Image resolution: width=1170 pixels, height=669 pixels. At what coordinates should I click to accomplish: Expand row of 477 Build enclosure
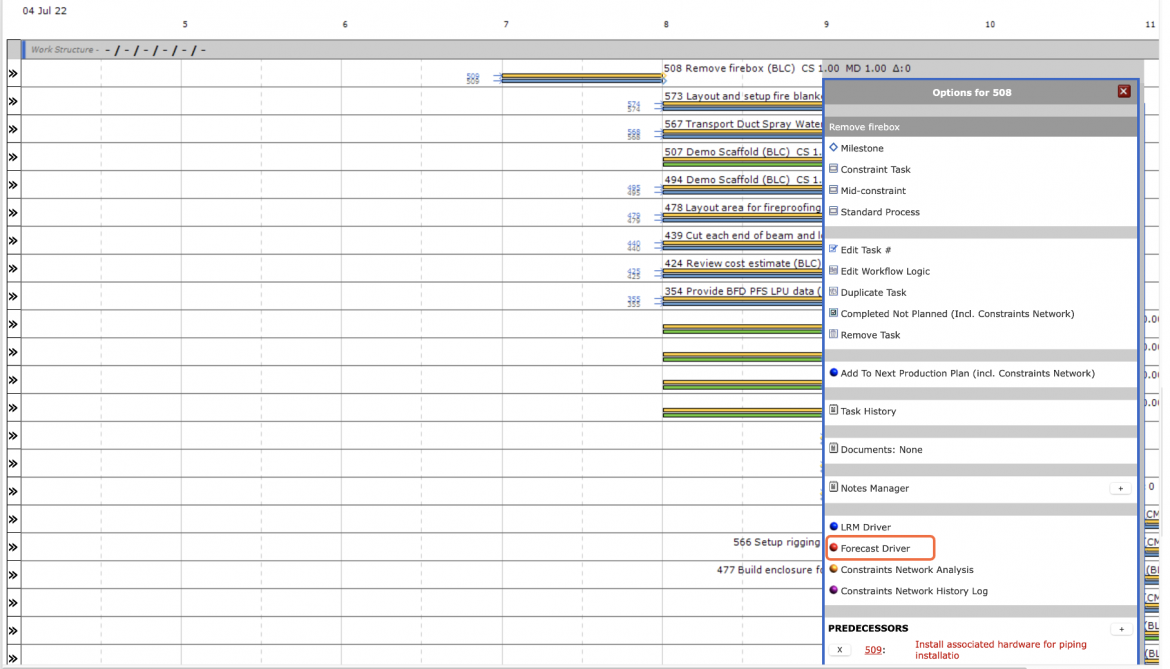click(x=13, y=575)
